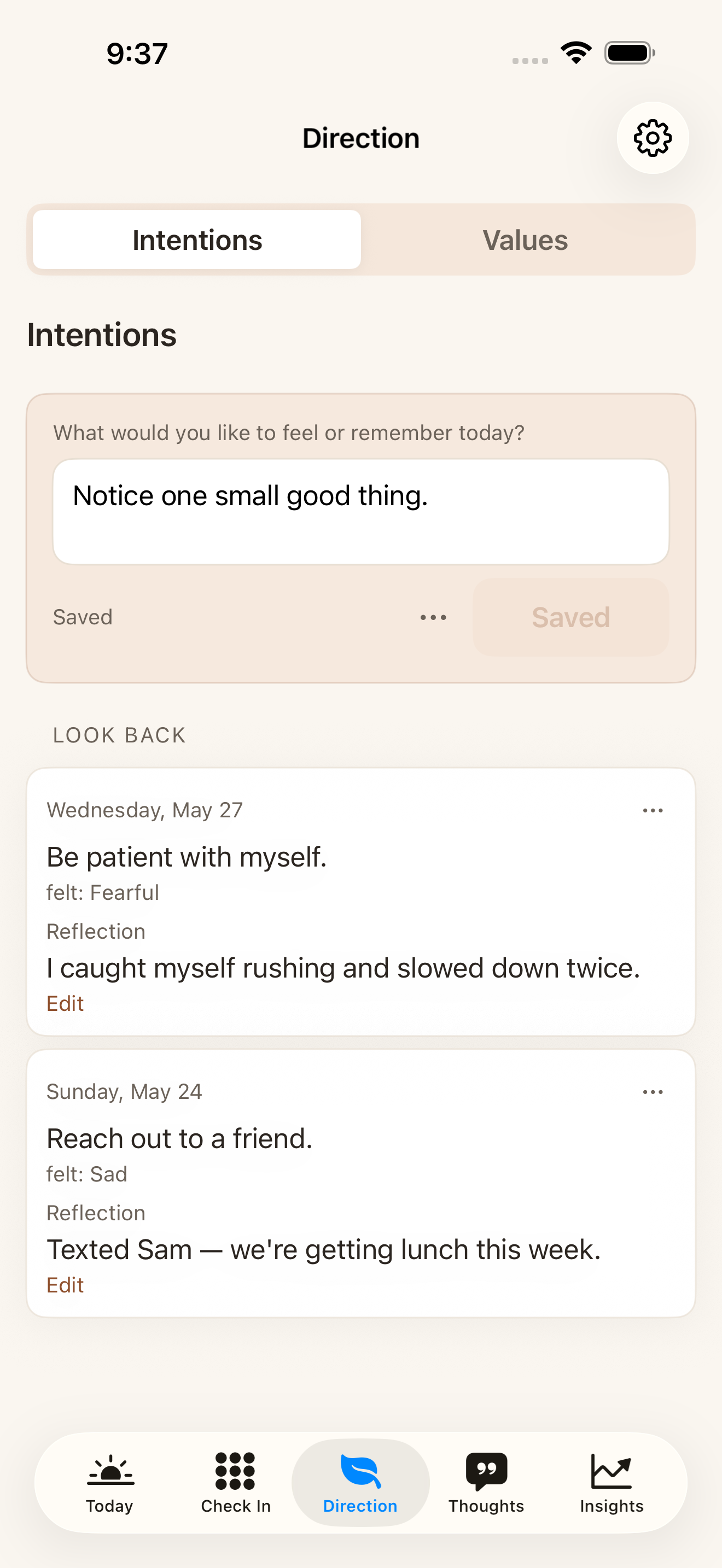Open the Wednesday, May 27 entry menu

[x=653, y=810]
